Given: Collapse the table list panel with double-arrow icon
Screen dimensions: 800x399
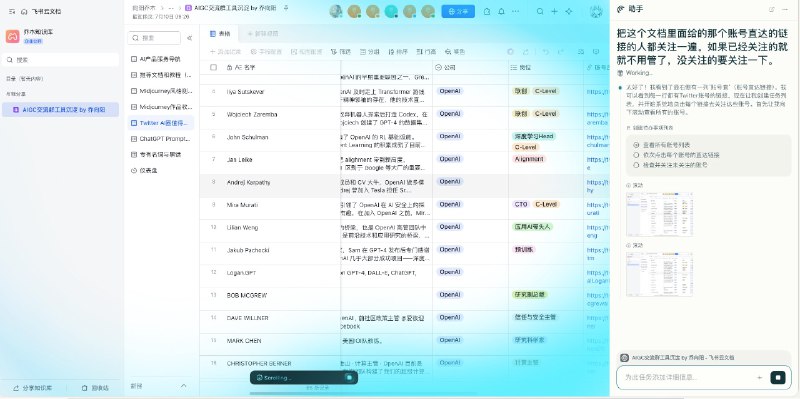Looking at the screenshot, I should point(189,38).
